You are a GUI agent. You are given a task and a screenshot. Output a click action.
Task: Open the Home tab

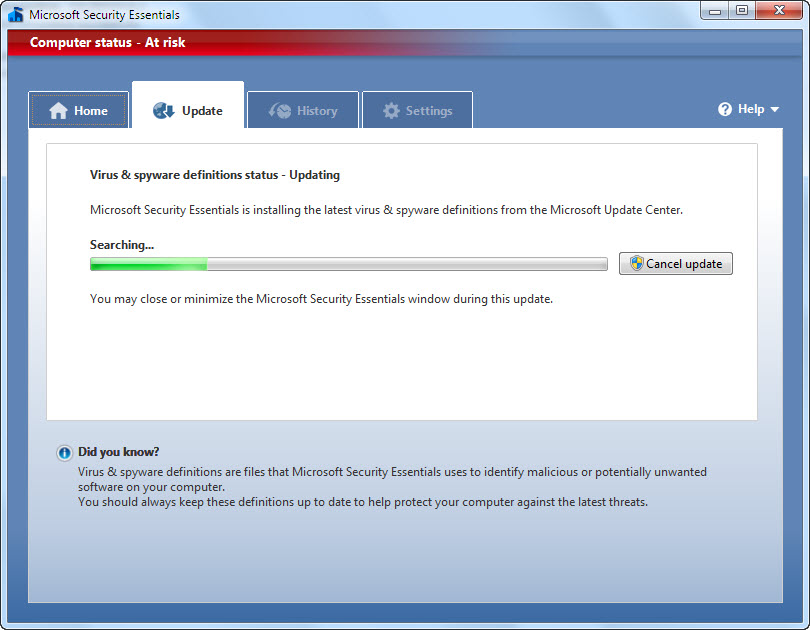[79, 110]
